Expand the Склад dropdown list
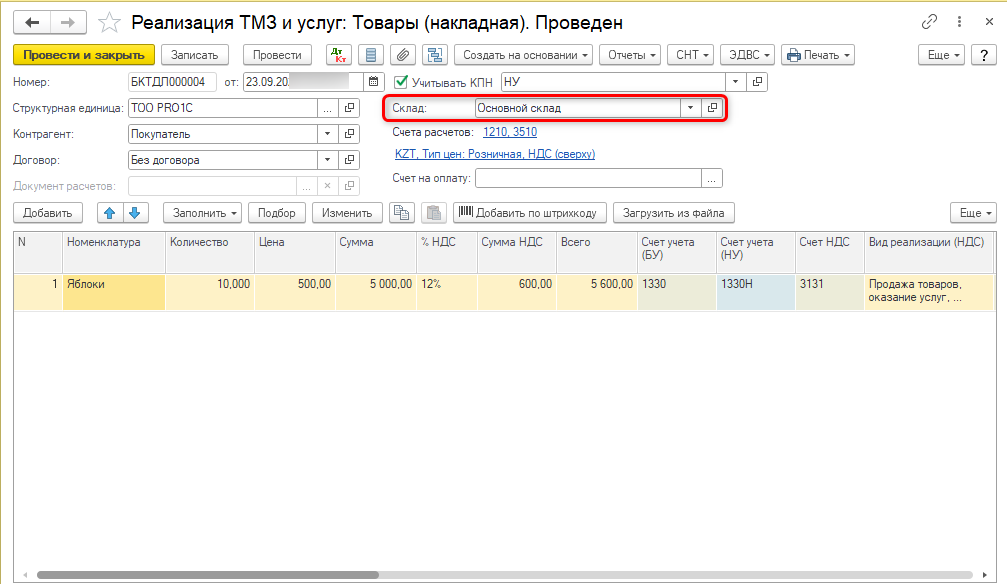The image size is (1007, 584). (x=690, y=108)
